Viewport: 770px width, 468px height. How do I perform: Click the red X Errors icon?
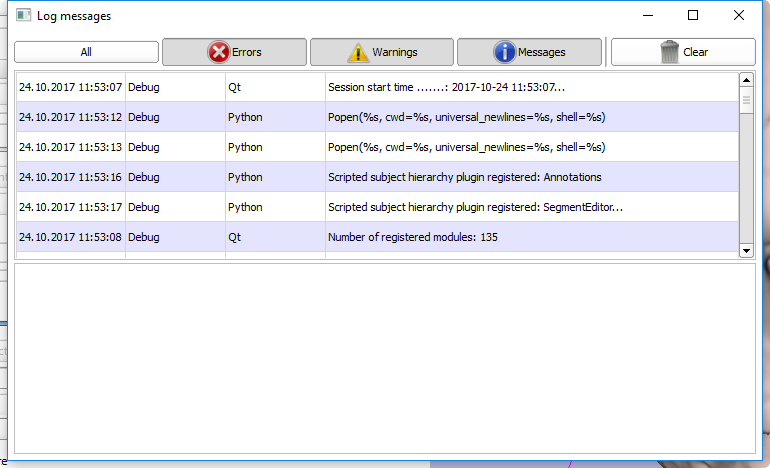[219, 52]
